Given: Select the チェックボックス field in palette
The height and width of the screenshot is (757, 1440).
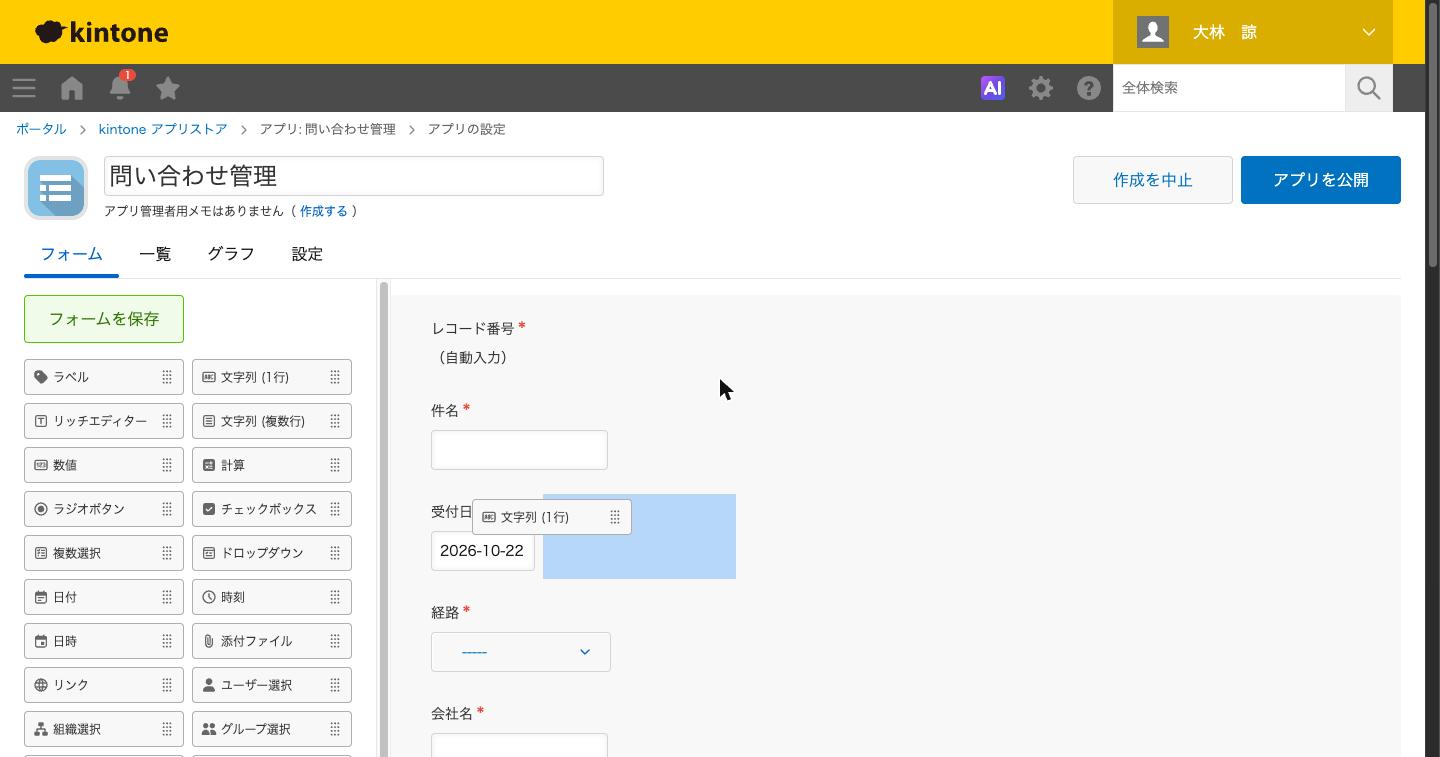Looking at the screenshot, I should point(272,509).
